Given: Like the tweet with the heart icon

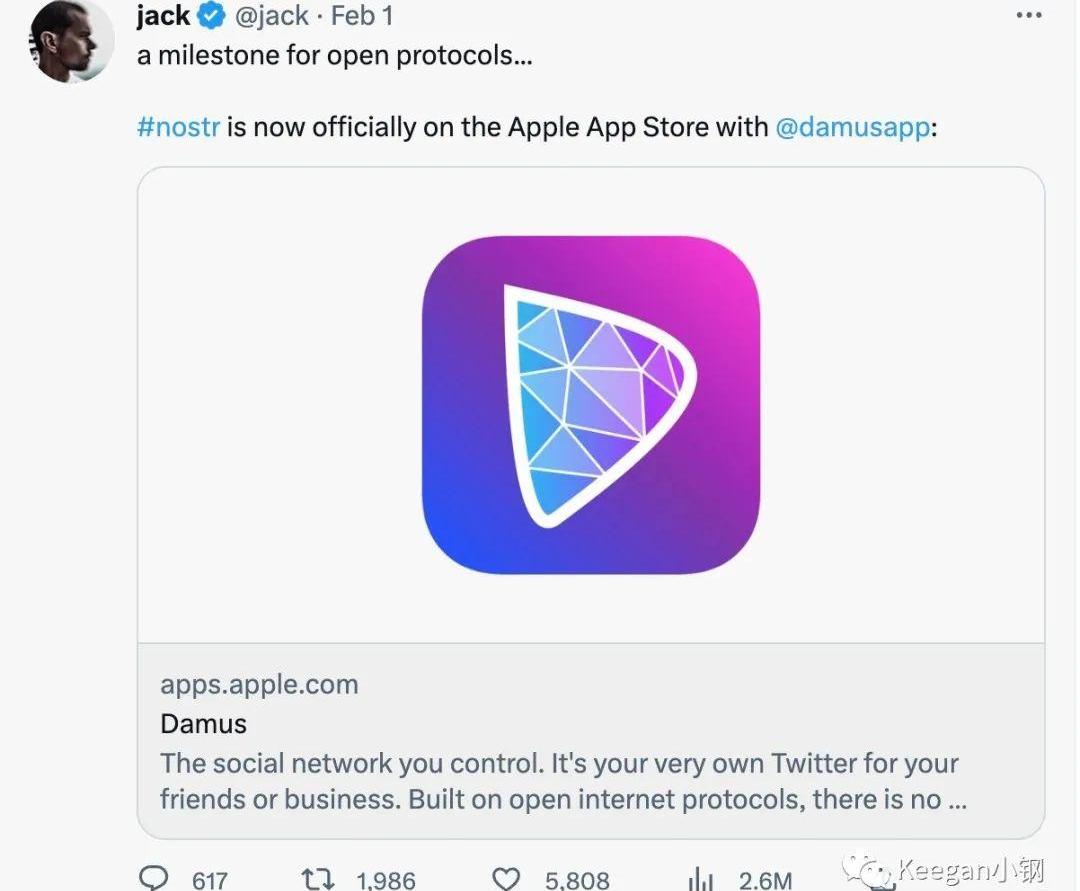Looking at the screenshot, I should pos(507,879).
